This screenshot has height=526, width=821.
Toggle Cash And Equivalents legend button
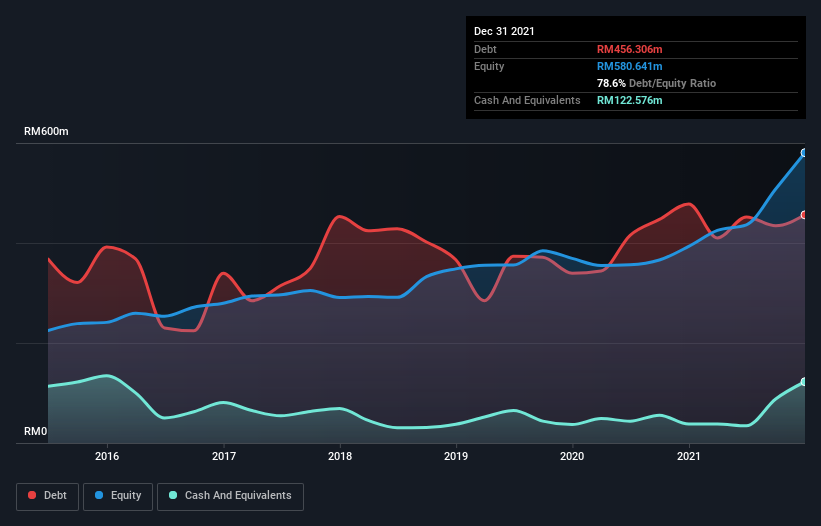(230, 496)
